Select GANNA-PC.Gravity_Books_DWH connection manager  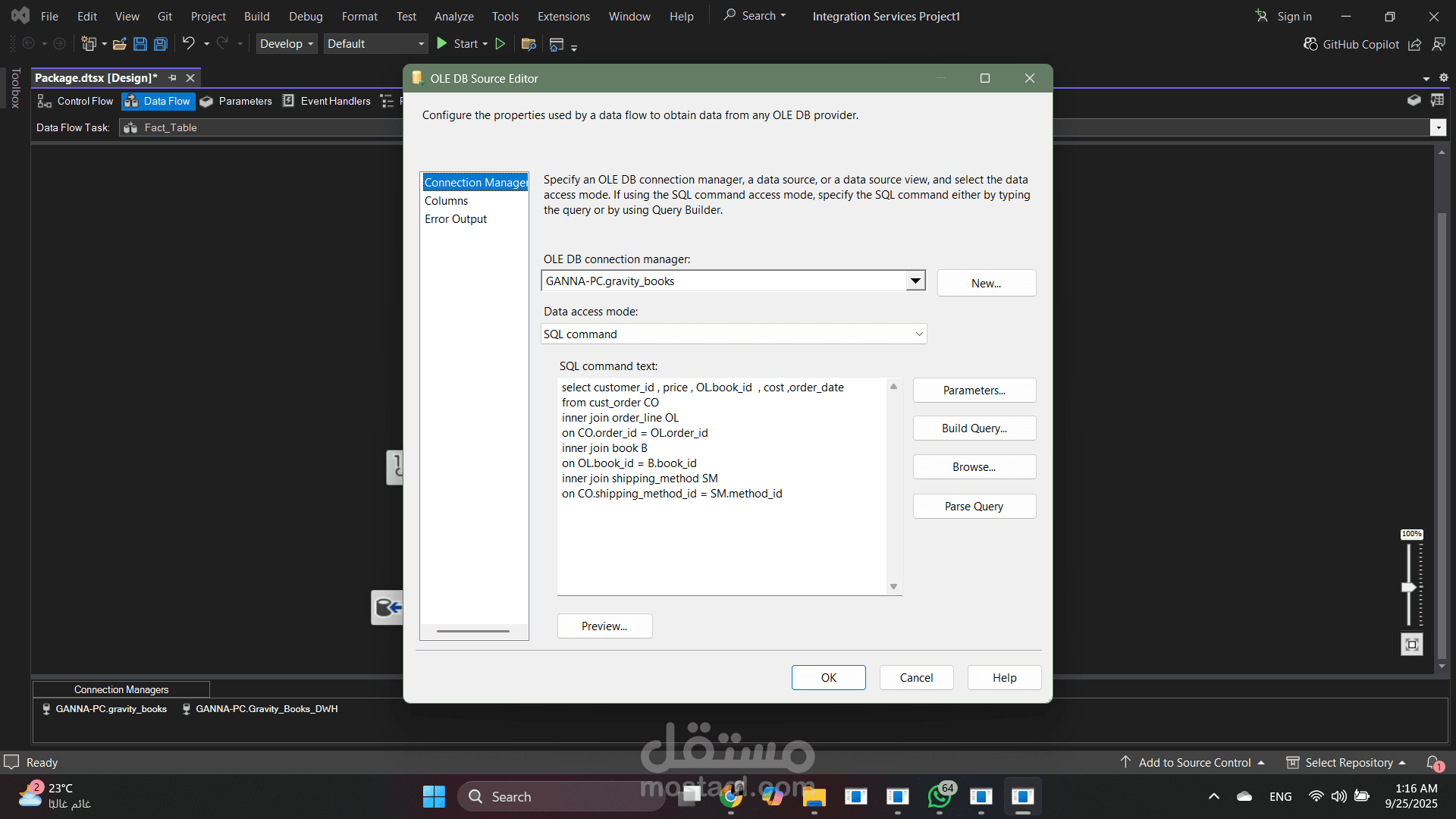coord(265,709)
